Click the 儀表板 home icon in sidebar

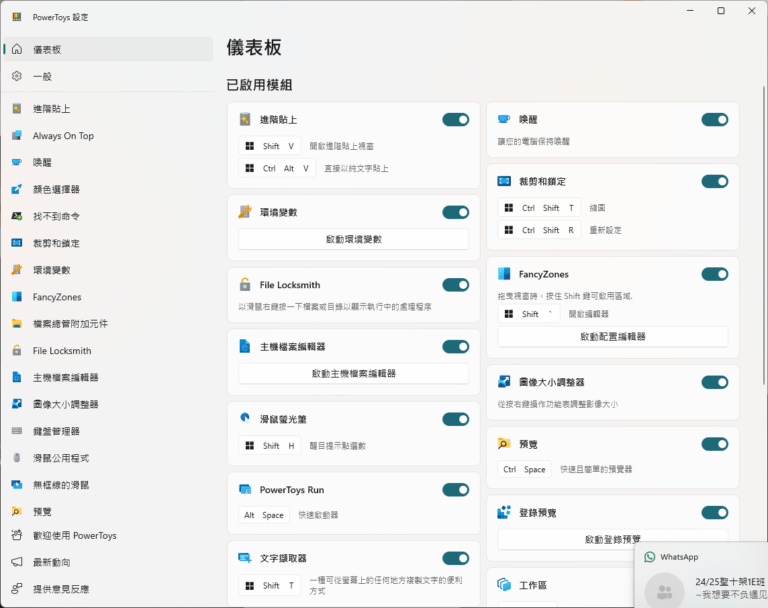tap(17, 49)
